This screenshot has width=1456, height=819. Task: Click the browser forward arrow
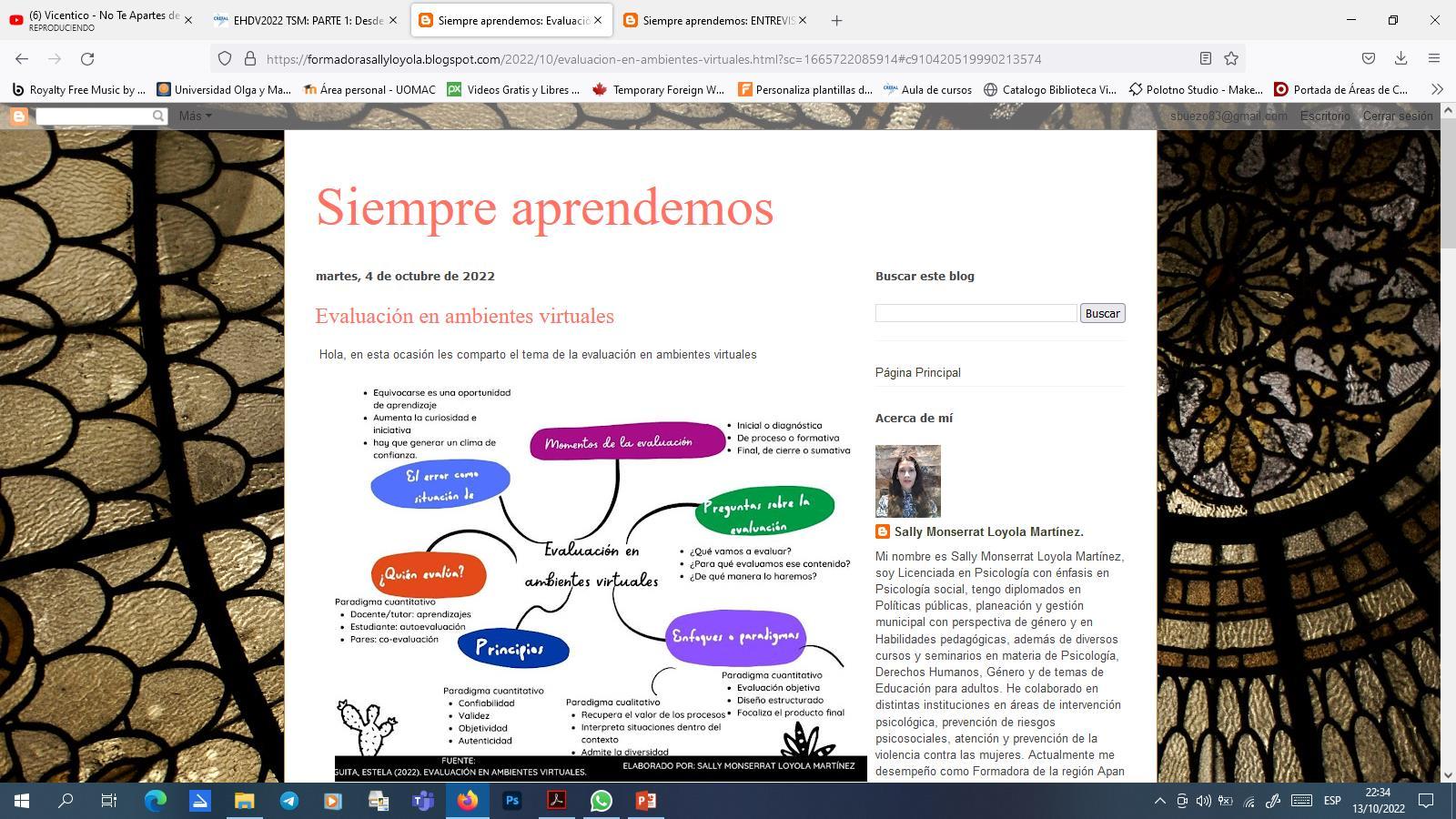coord(55,58)
